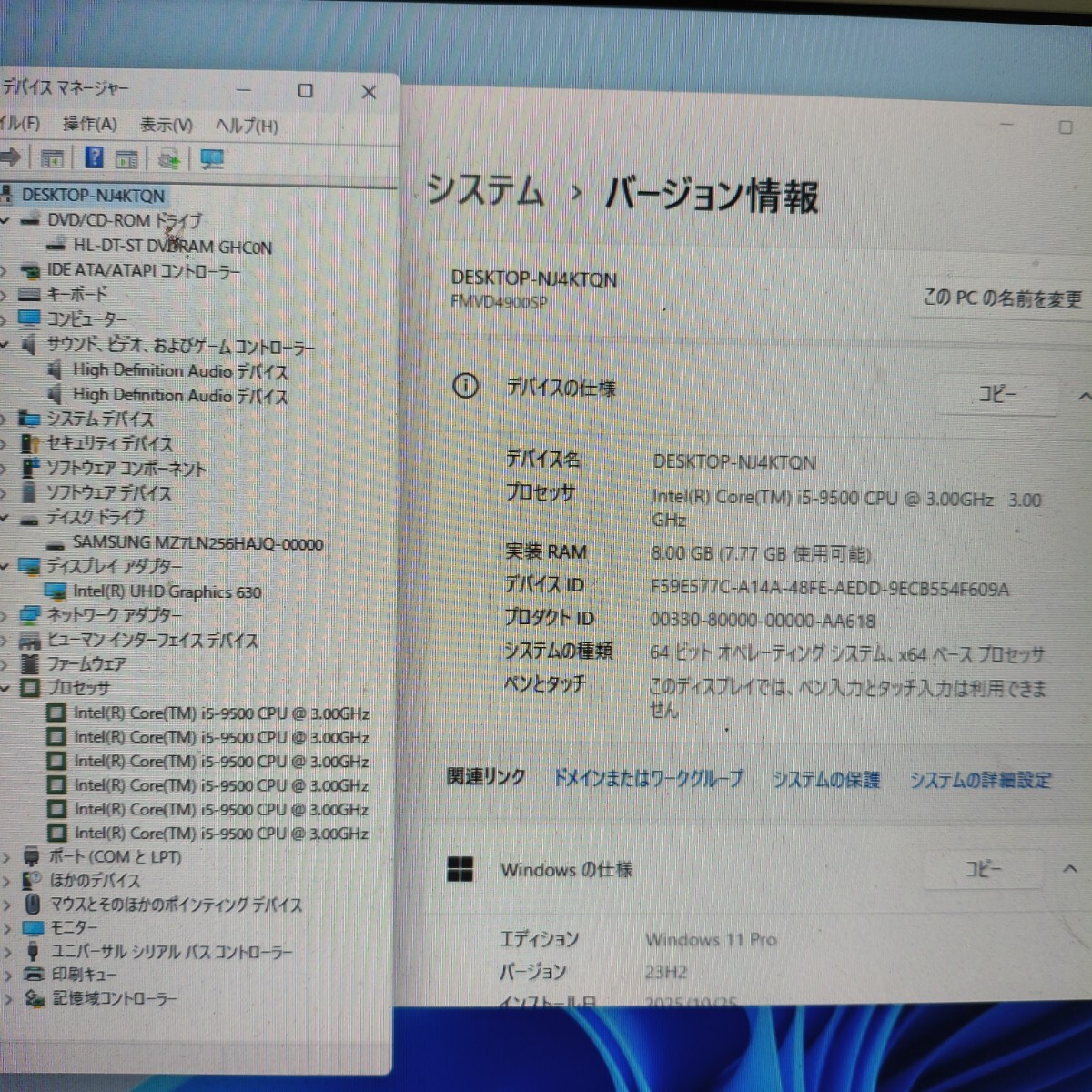Click the 記憶域コントローラー category icon
Screen dimensions: 1092x1092
click(35, 998)
